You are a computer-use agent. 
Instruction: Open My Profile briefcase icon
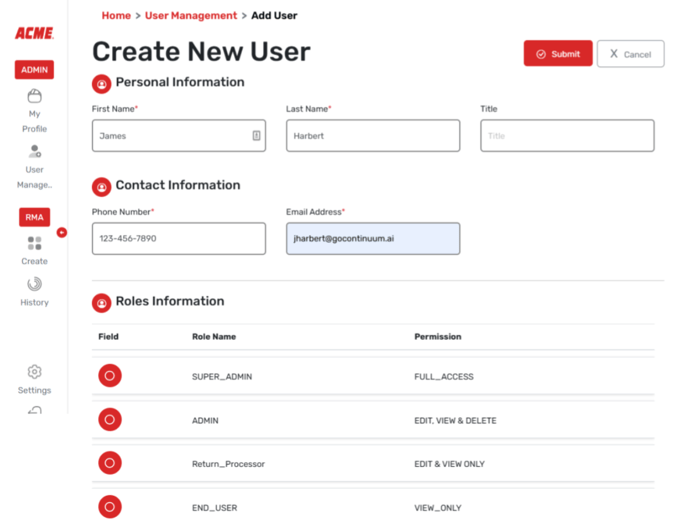[x=34, y=96]
